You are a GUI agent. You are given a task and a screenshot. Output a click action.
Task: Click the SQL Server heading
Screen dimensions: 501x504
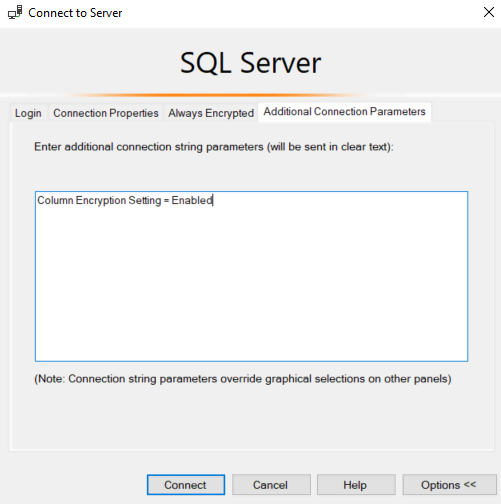(251, 63)
